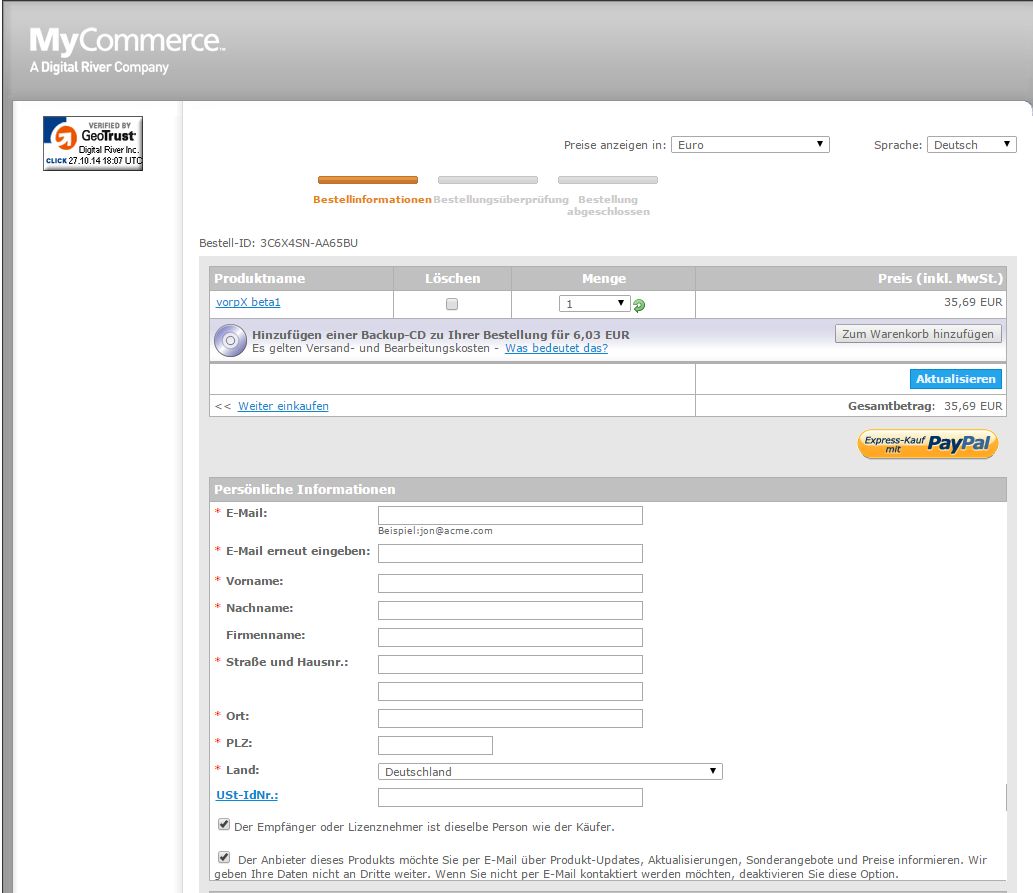Focus the Vorname input field
The height and width of the screenshot is (893, 1033).
pos(510,583)
